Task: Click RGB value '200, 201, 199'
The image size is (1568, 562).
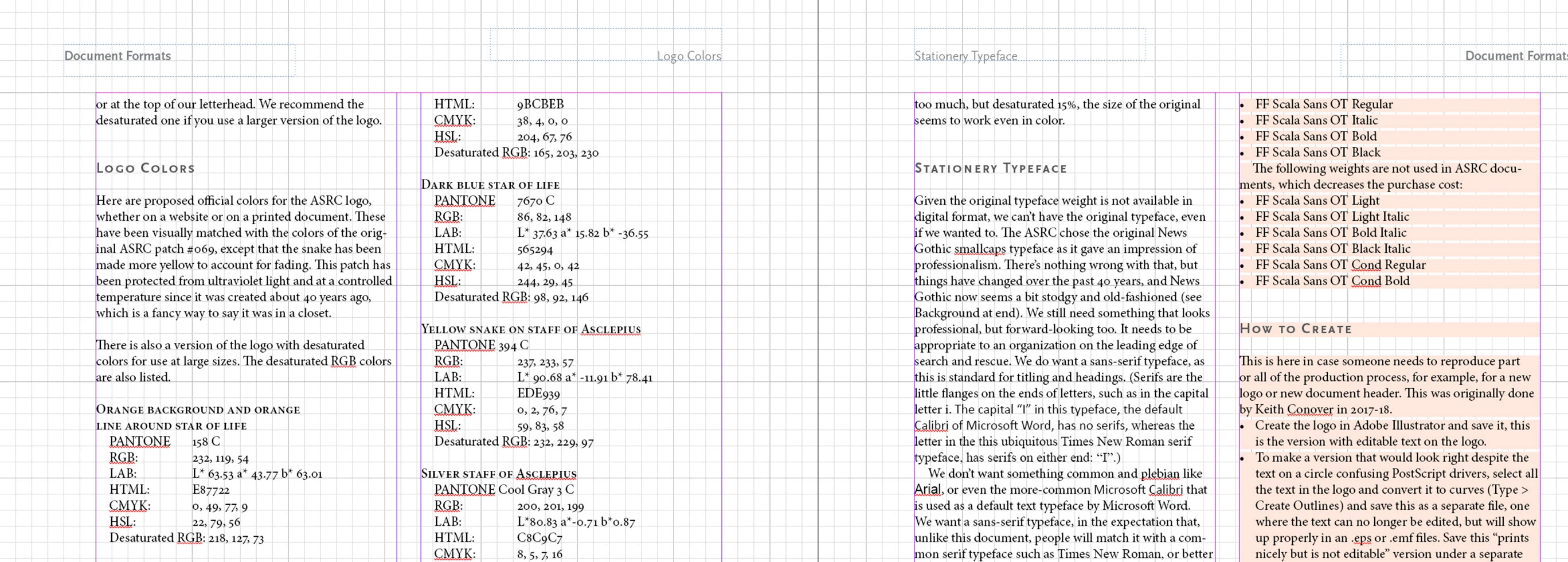Action: [550, 506]
